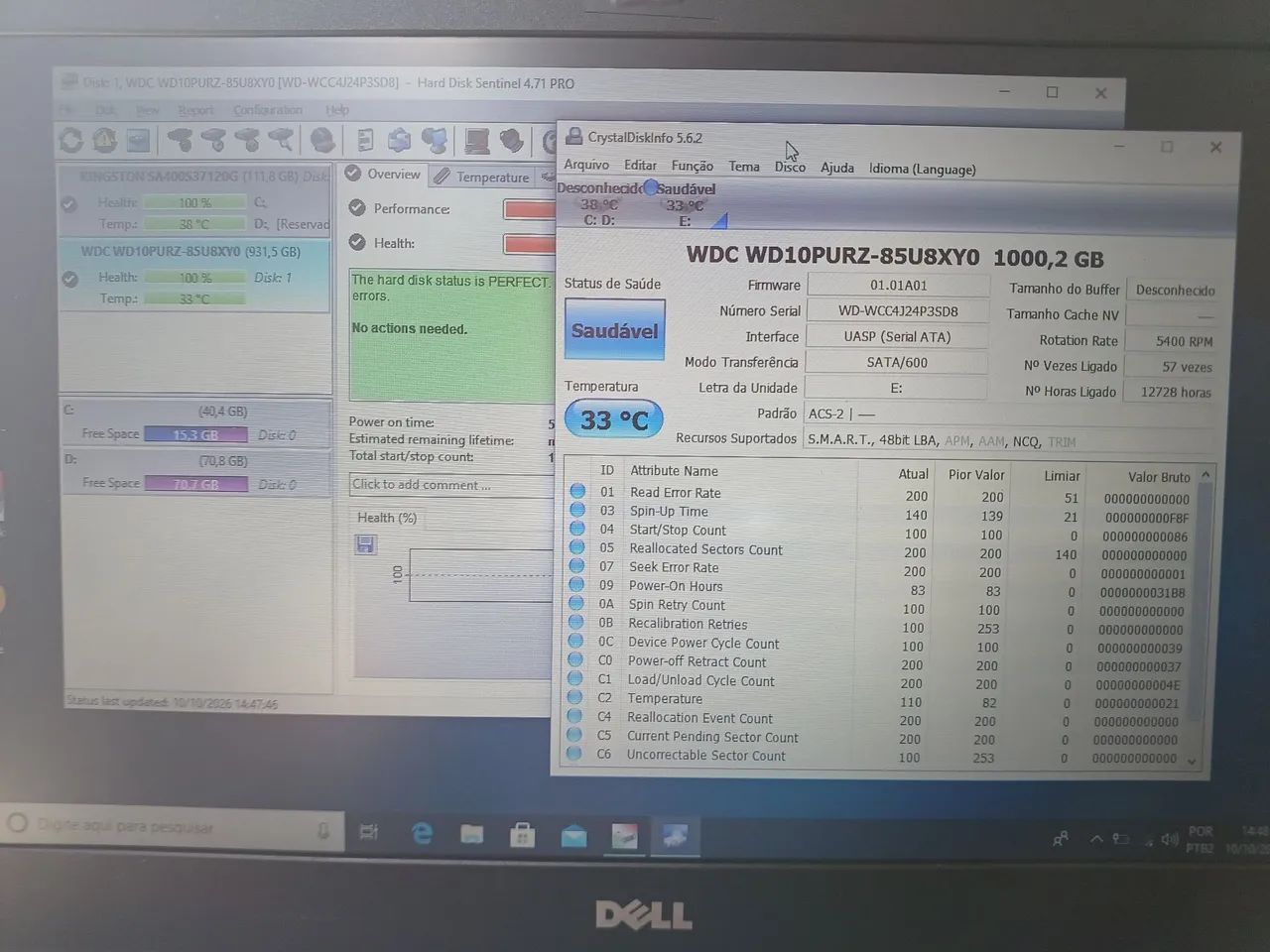Open the Função menu in CrystalDiskInfo
This screenshot has width=1270, height=952.
[693, 166]
